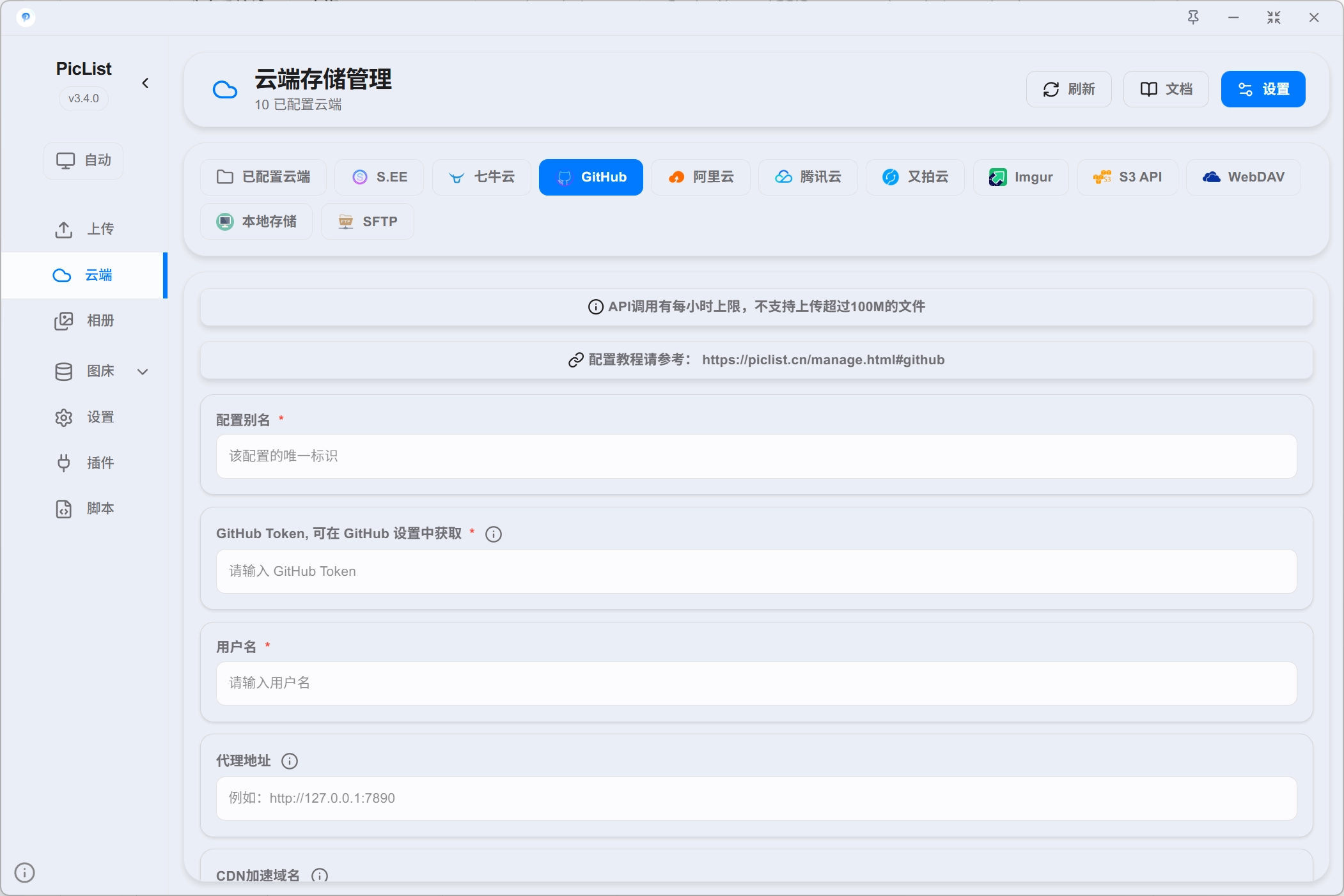Open the 自动 mode button
The width and height of the screenshot is (1344, 896).
pos(84,160)
